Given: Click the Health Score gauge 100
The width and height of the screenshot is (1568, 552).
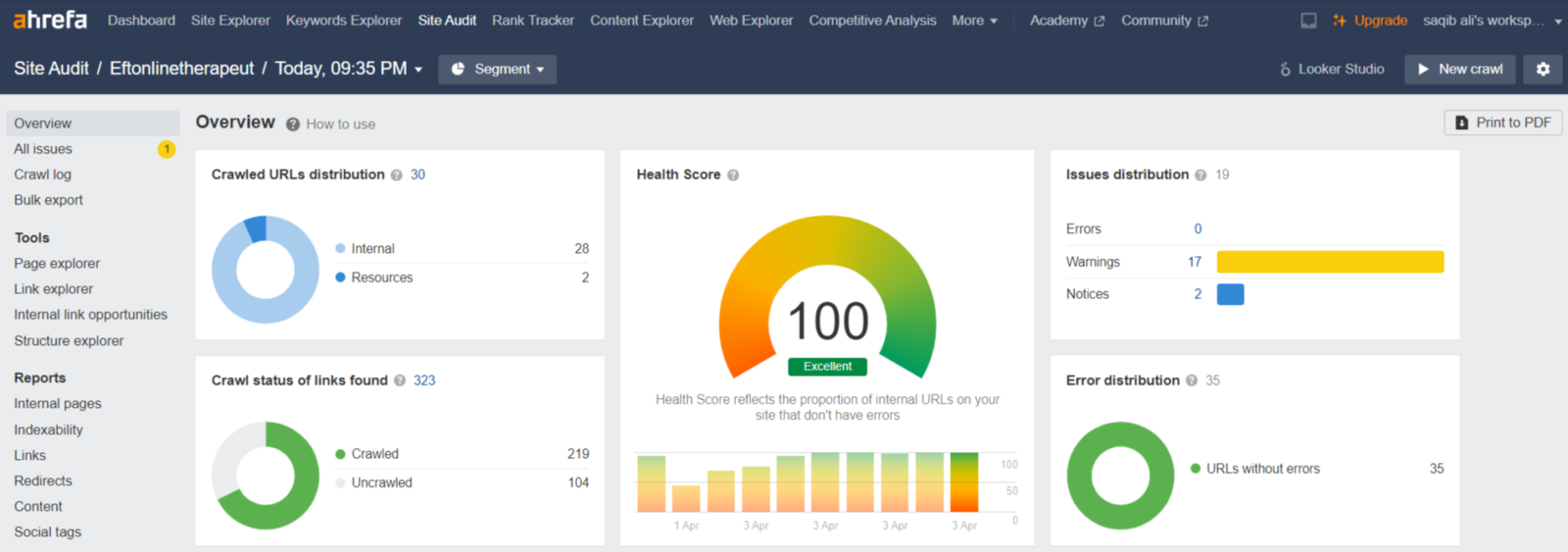Looking at the screenshot, I should pos(828,297).
